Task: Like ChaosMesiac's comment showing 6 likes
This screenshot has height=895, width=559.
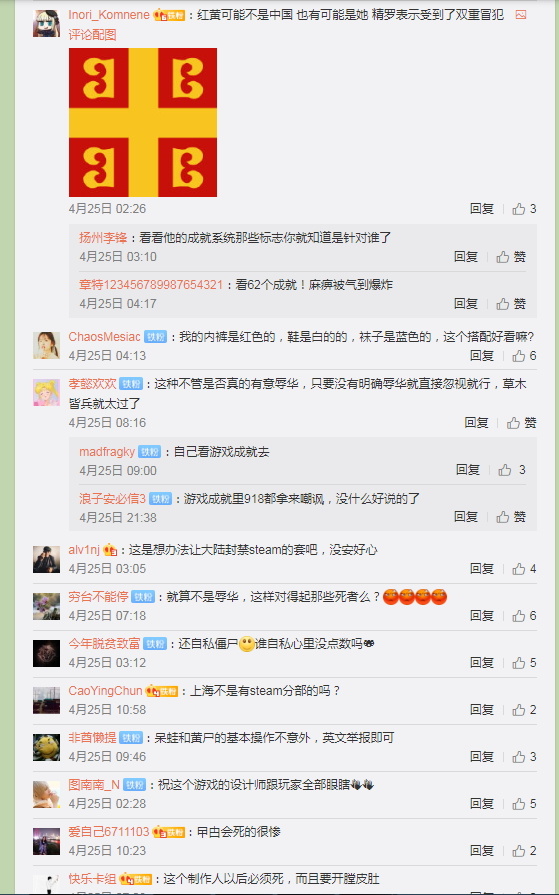Action: point(518,356)
